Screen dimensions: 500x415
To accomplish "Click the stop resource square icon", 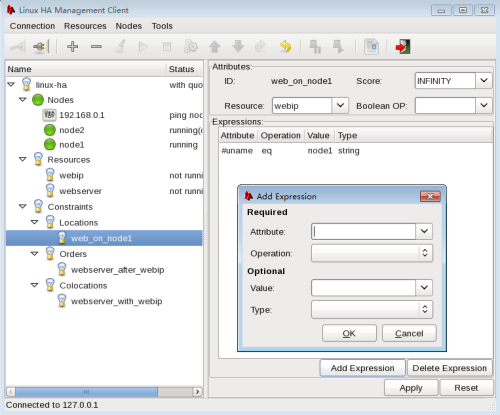I will coord(167,47).
